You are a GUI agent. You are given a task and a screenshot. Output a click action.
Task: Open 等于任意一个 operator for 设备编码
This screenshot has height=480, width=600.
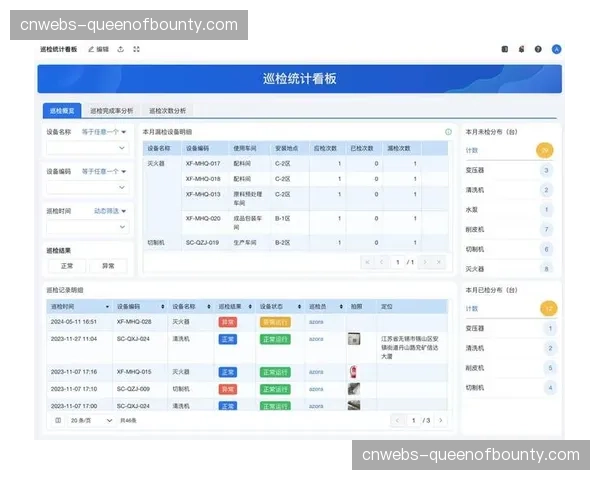point(104,171)
